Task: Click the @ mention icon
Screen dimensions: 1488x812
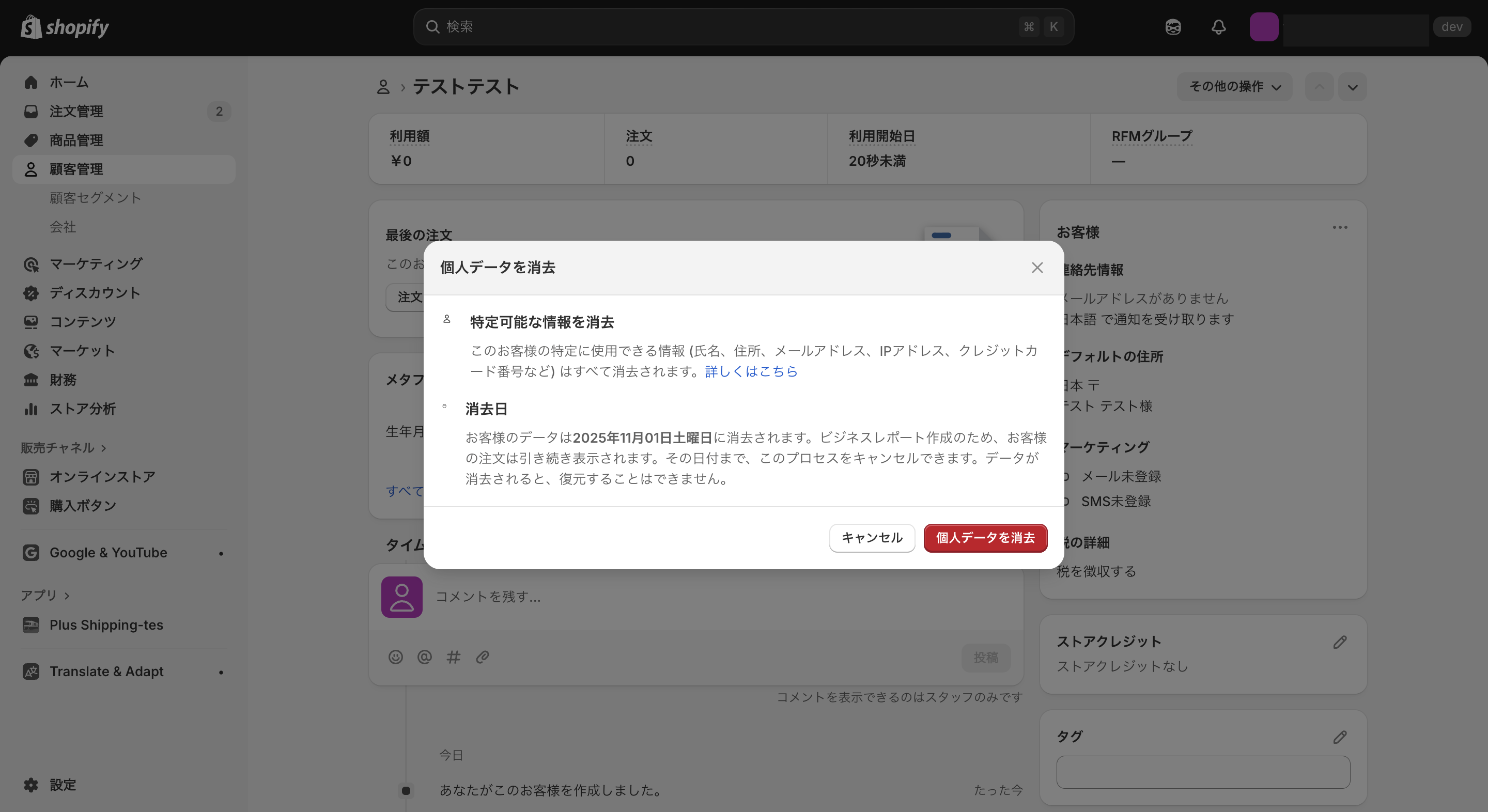Action: point(424,657)
